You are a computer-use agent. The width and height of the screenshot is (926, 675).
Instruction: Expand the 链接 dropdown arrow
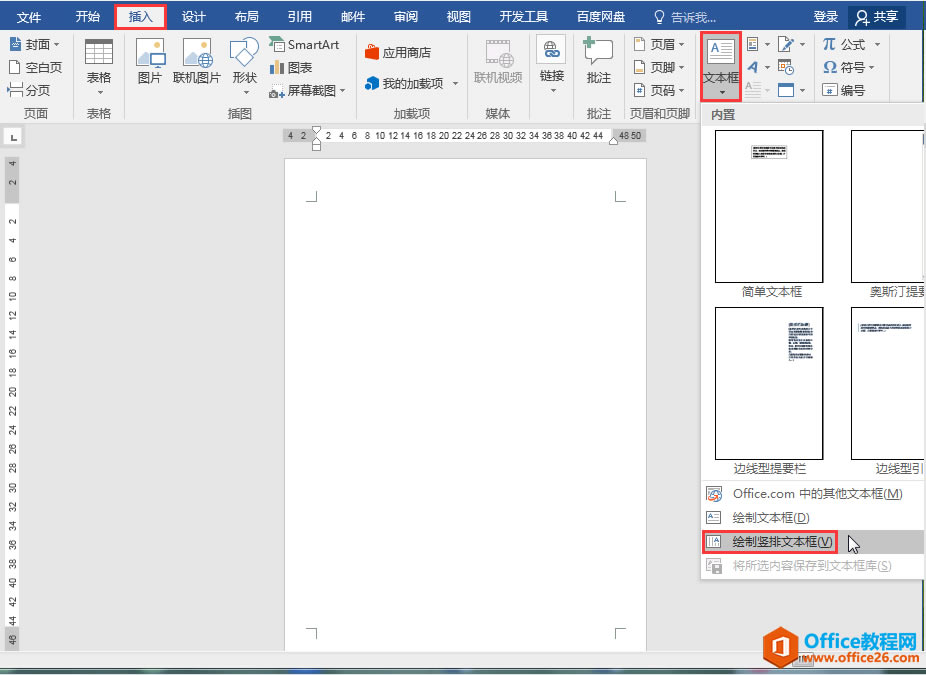click(553, 91)
